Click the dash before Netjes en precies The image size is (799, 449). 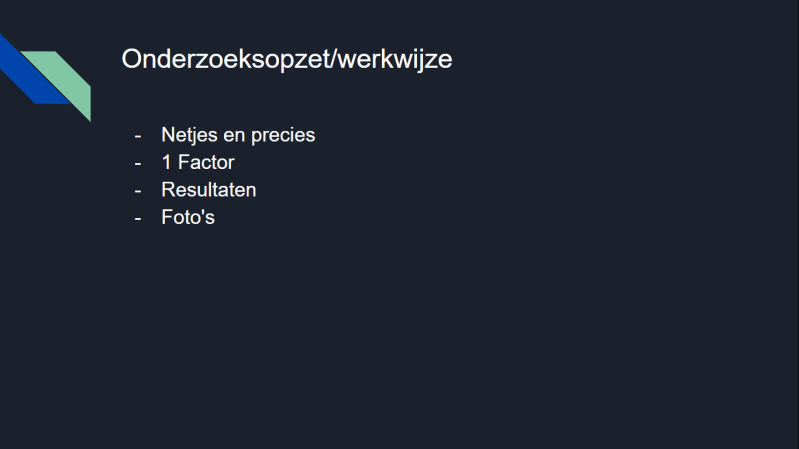(x=138, y=135)
